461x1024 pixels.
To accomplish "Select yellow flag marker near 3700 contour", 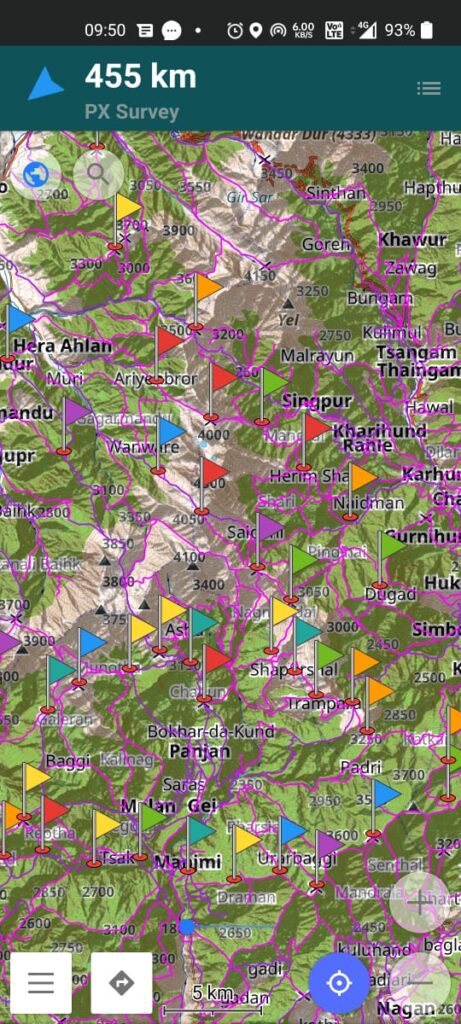I will tap(125, 221).
